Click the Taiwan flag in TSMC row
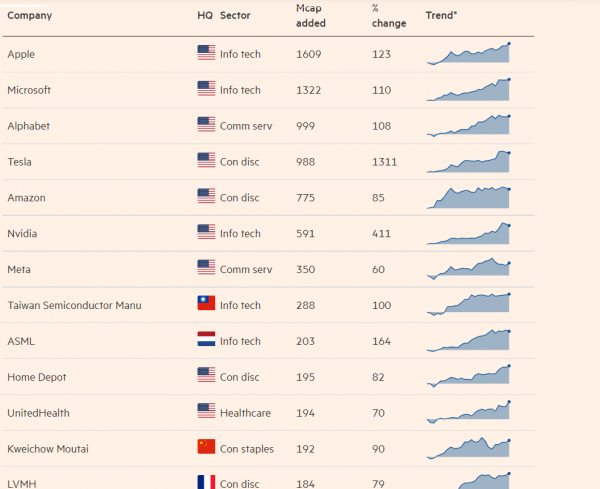600x489 pixels. (x=206, y=303)
